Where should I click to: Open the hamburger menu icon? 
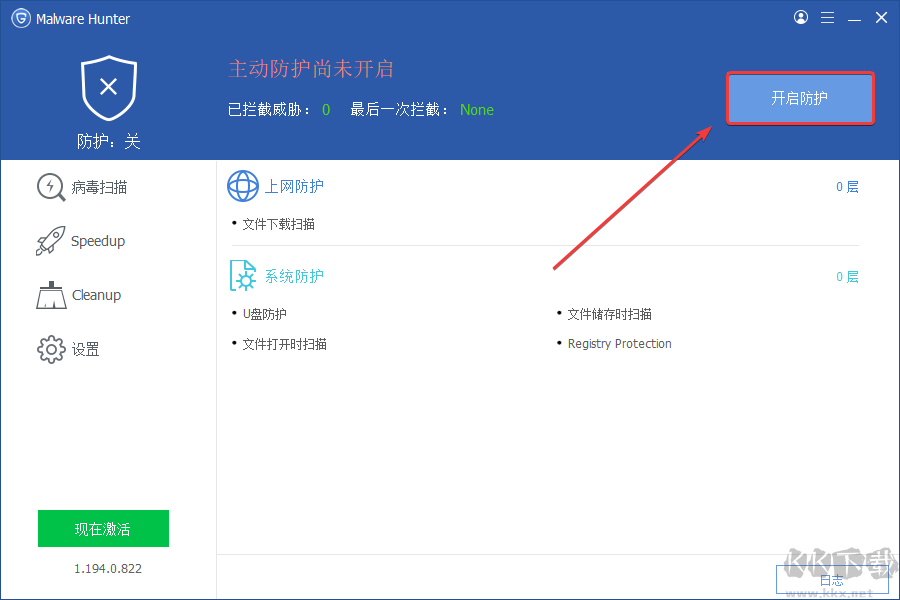point(827,18)
